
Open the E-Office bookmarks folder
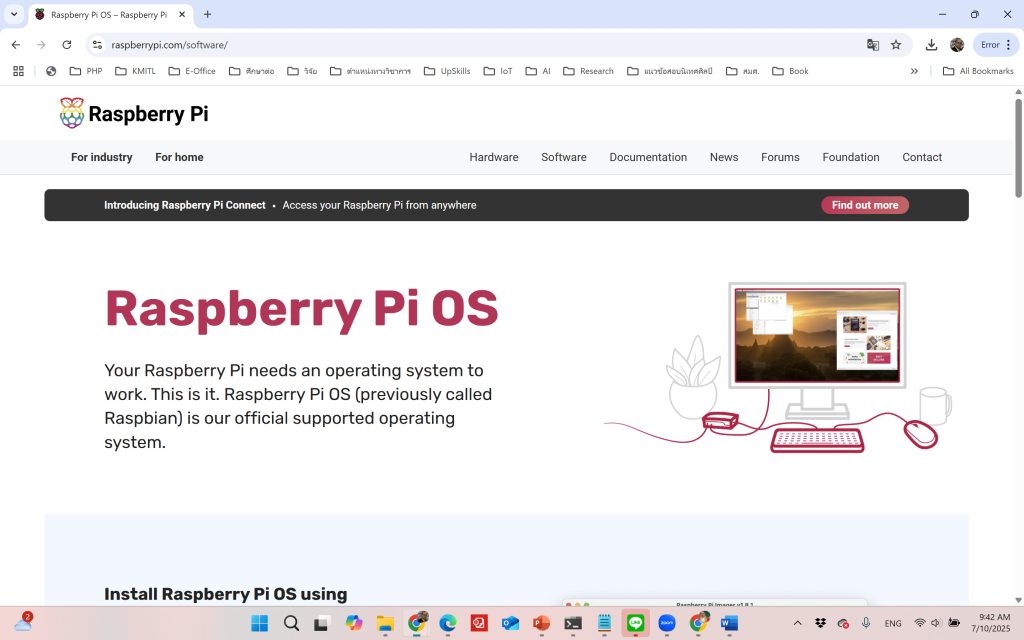click(192, 71)
